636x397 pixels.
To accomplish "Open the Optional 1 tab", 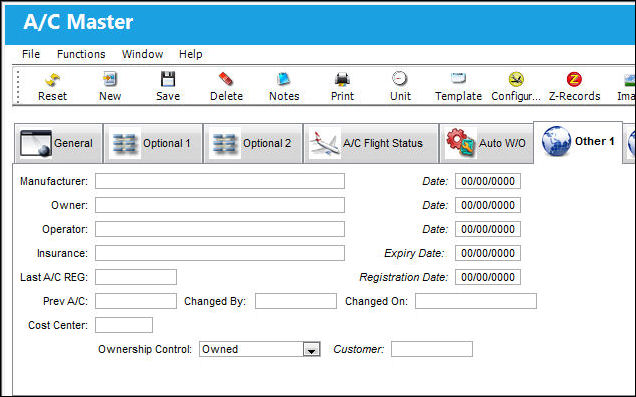I will [153, 144].
